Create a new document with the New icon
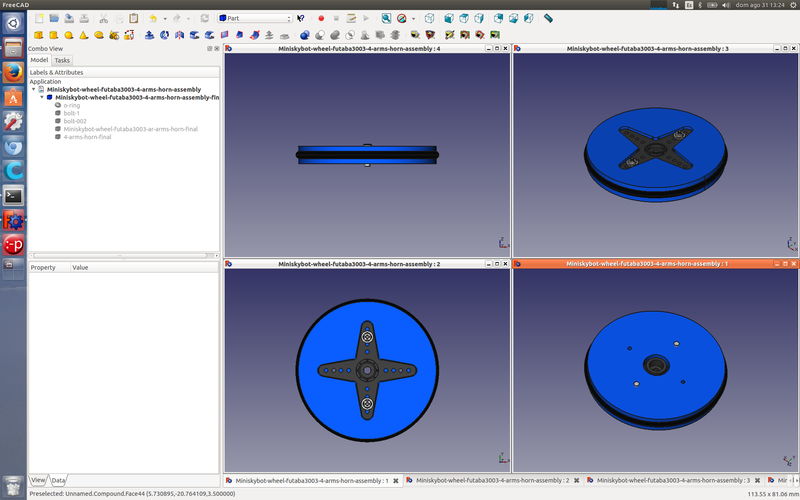 pos(39,18)
